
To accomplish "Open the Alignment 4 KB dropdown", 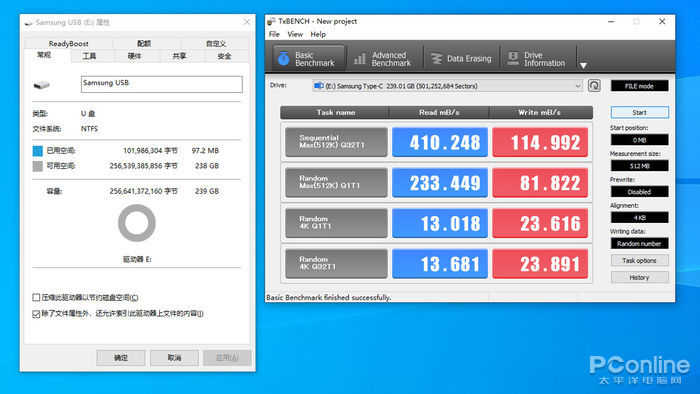I will click(639, 217).
